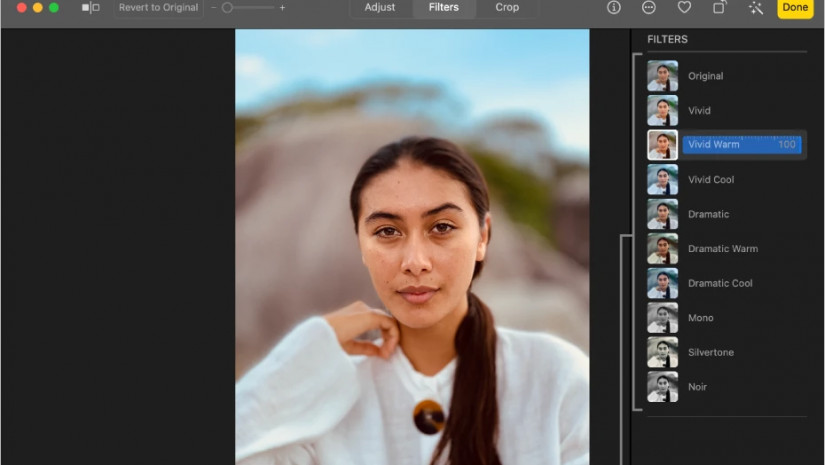Switch to the Crop tab
The width and height of the screenshot is (825, 465).
(x=507, y=7)
